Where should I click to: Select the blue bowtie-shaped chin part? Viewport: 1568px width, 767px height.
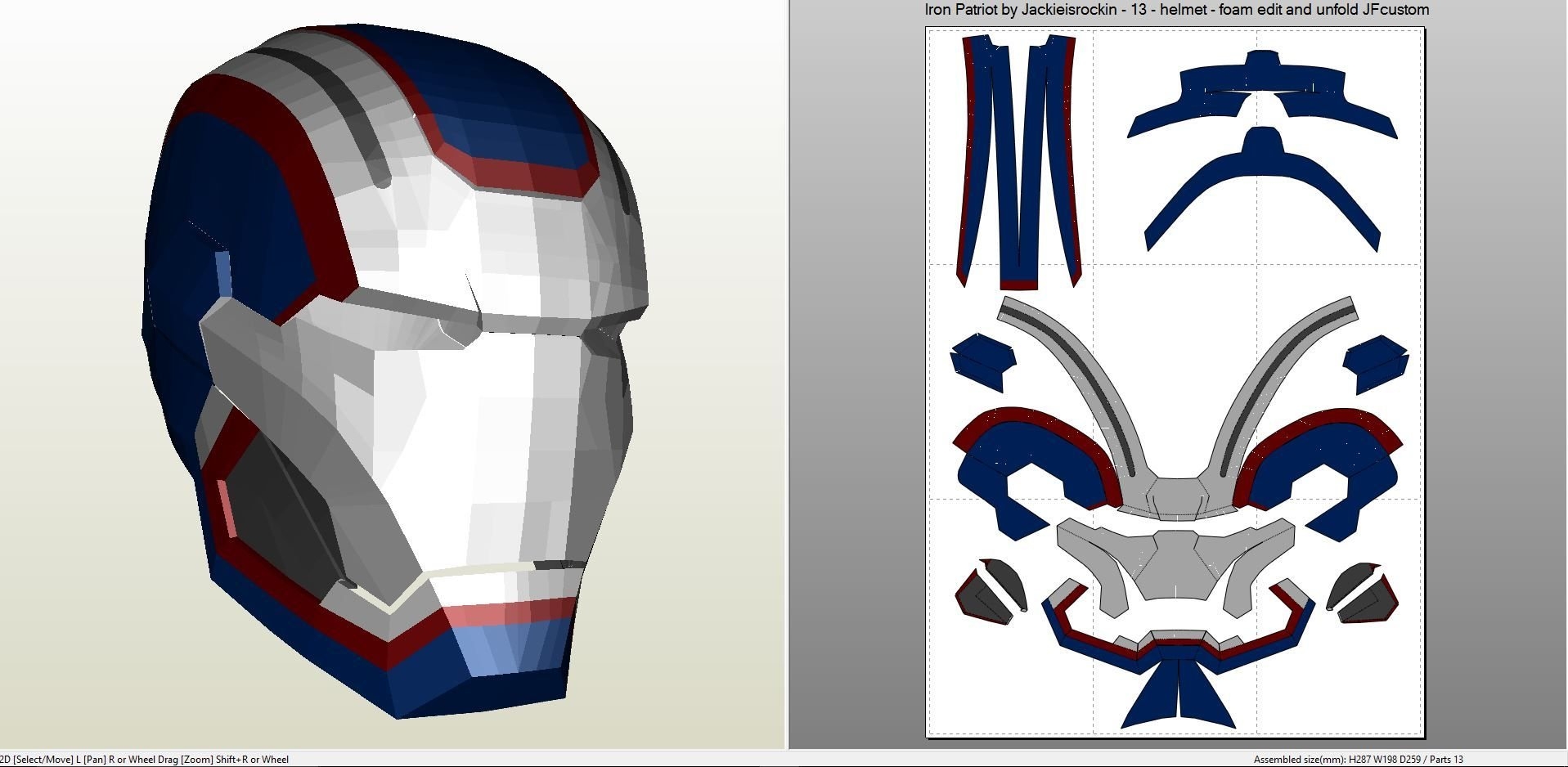(x=1178, y=693)
